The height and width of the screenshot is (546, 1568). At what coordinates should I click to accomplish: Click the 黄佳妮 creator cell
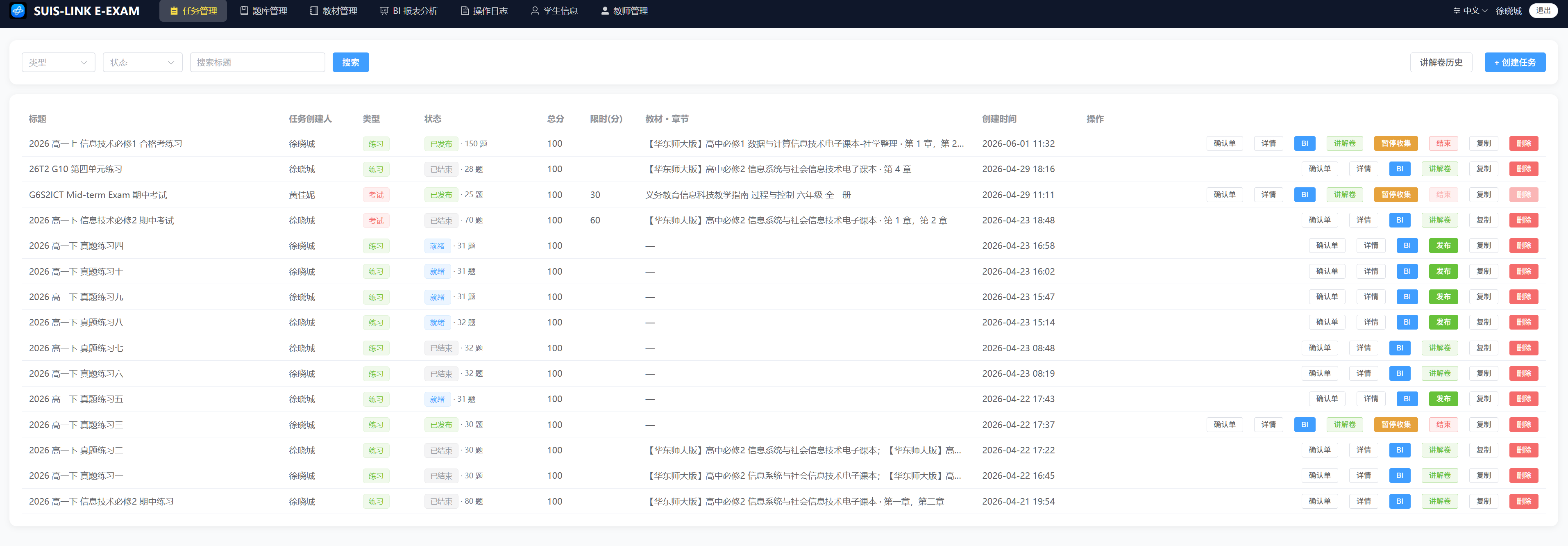point(302,195)
